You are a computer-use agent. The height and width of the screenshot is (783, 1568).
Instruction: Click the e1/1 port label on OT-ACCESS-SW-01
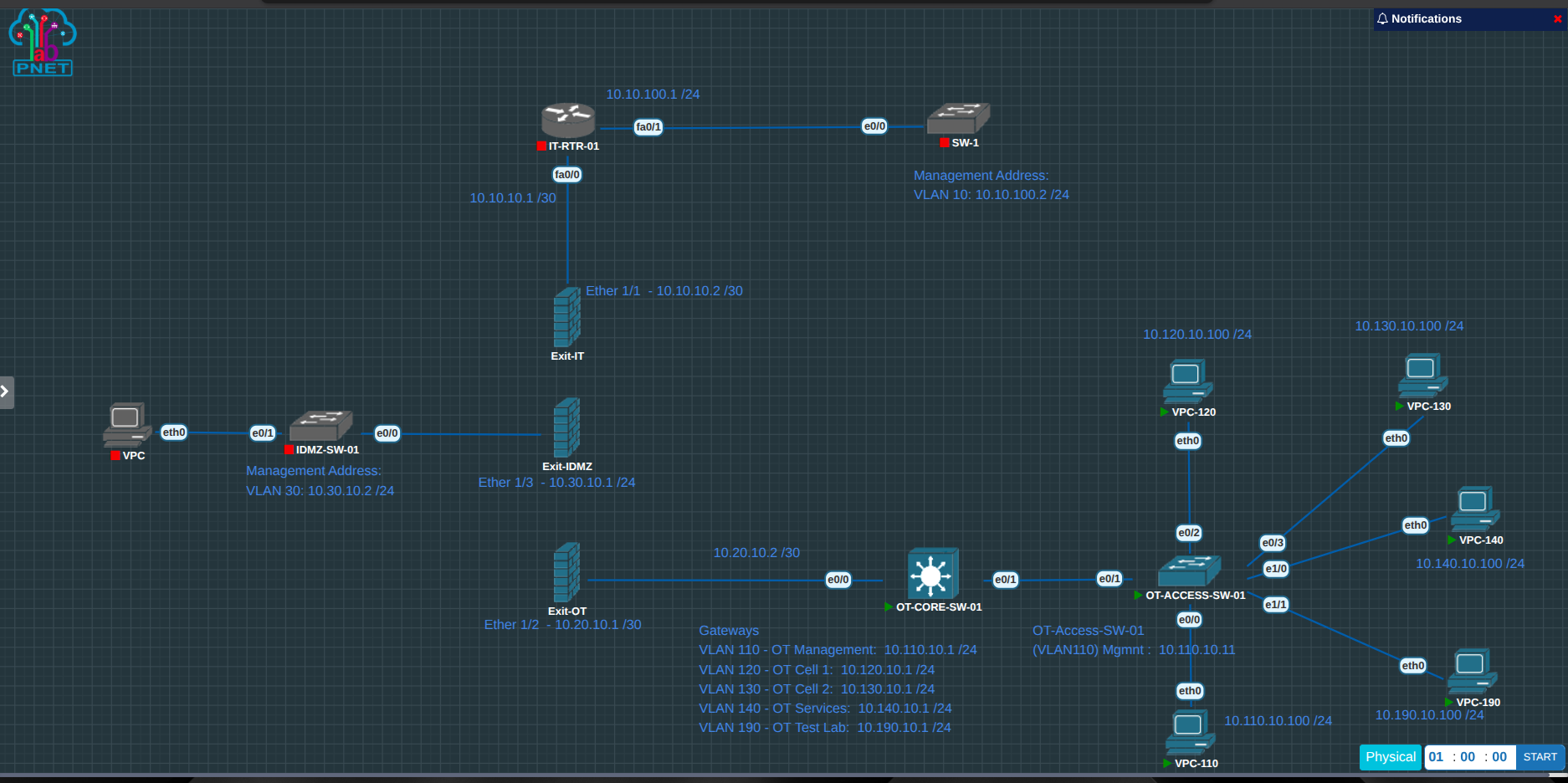click(x=1276, y=605)
